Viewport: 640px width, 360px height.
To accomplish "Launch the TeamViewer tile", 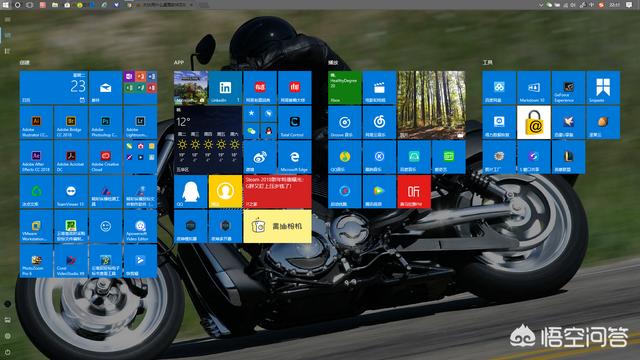I will coord(71,192).
